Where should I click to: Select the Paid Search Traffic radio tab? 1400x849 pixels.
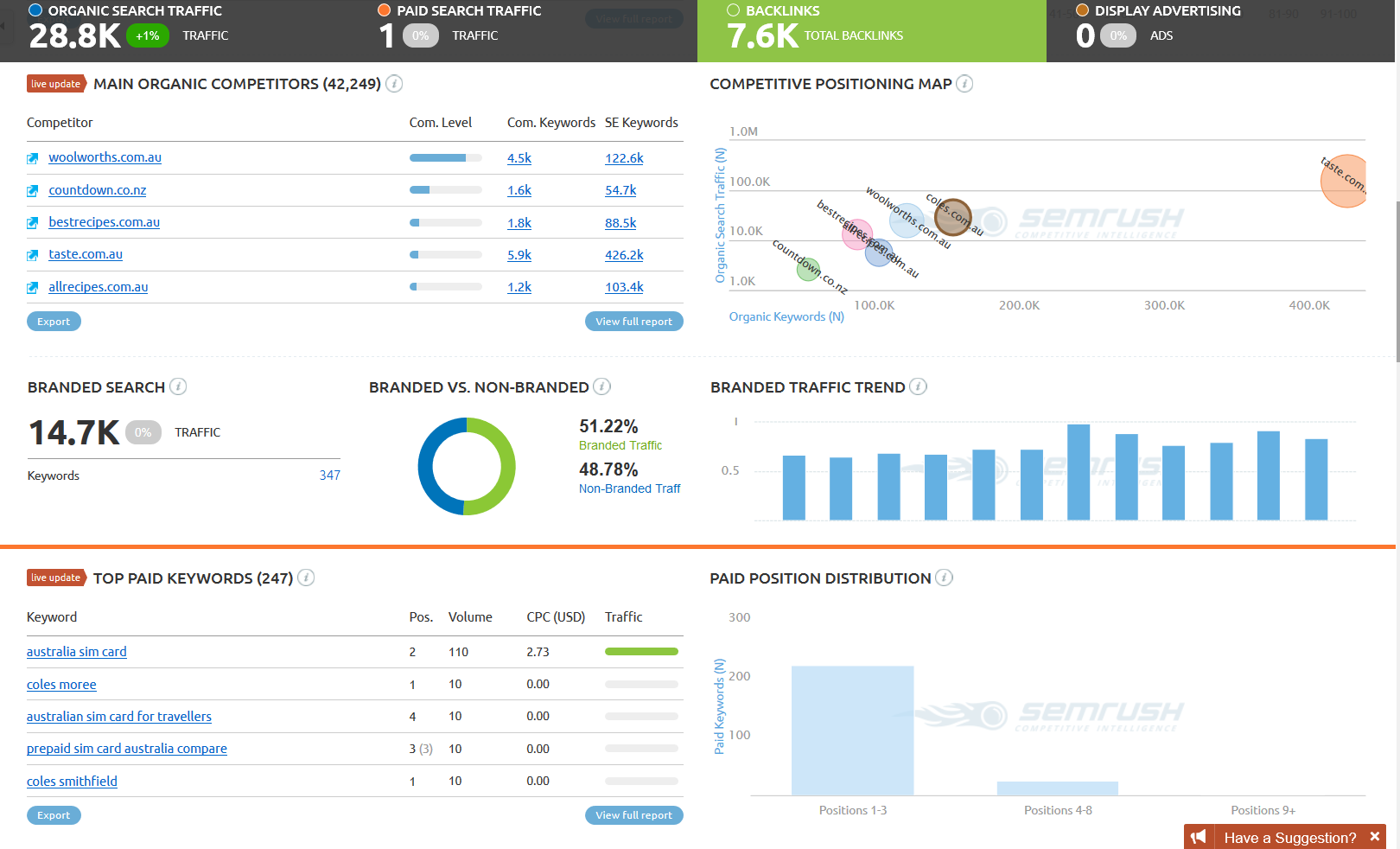pos(385,10)
